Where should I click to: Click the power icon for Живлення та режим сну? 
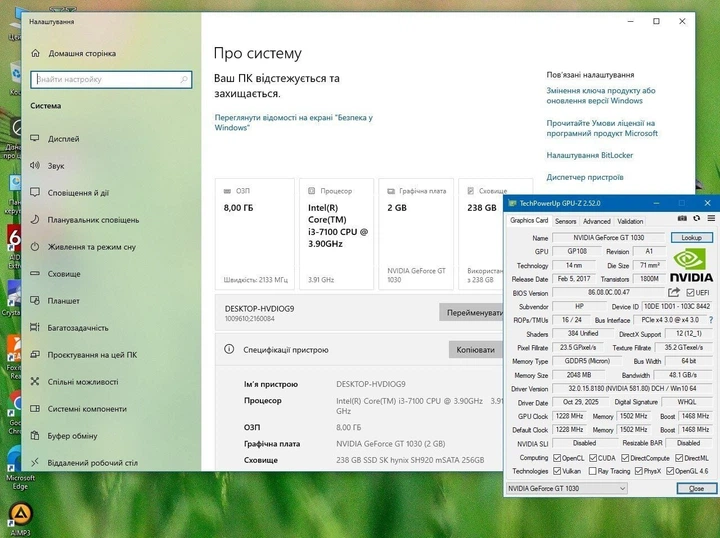[x=35, y=247]
